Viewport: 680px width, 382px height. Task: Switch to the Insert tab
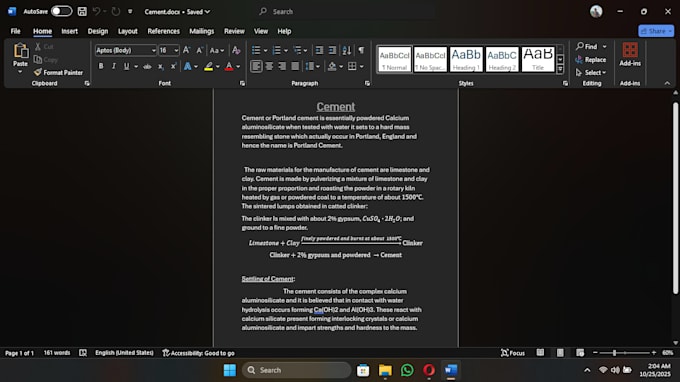(x=69, y=31)
